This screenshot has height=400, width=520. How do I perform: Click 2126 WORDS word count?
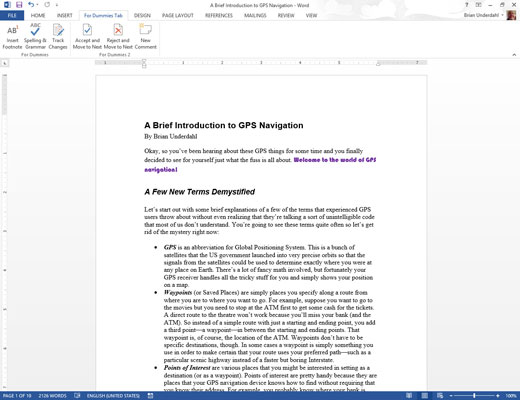point(52,396)
